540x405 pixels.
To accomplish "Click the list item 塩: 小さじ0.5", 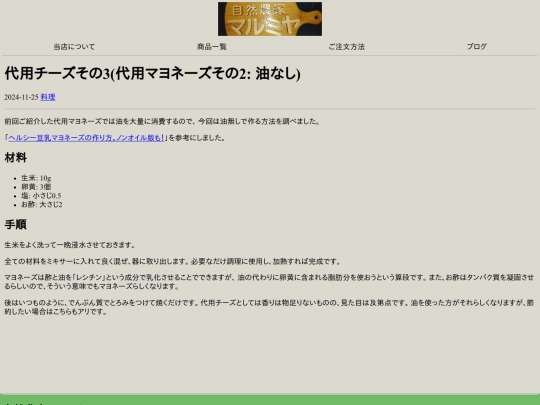I will pos(41,196).
